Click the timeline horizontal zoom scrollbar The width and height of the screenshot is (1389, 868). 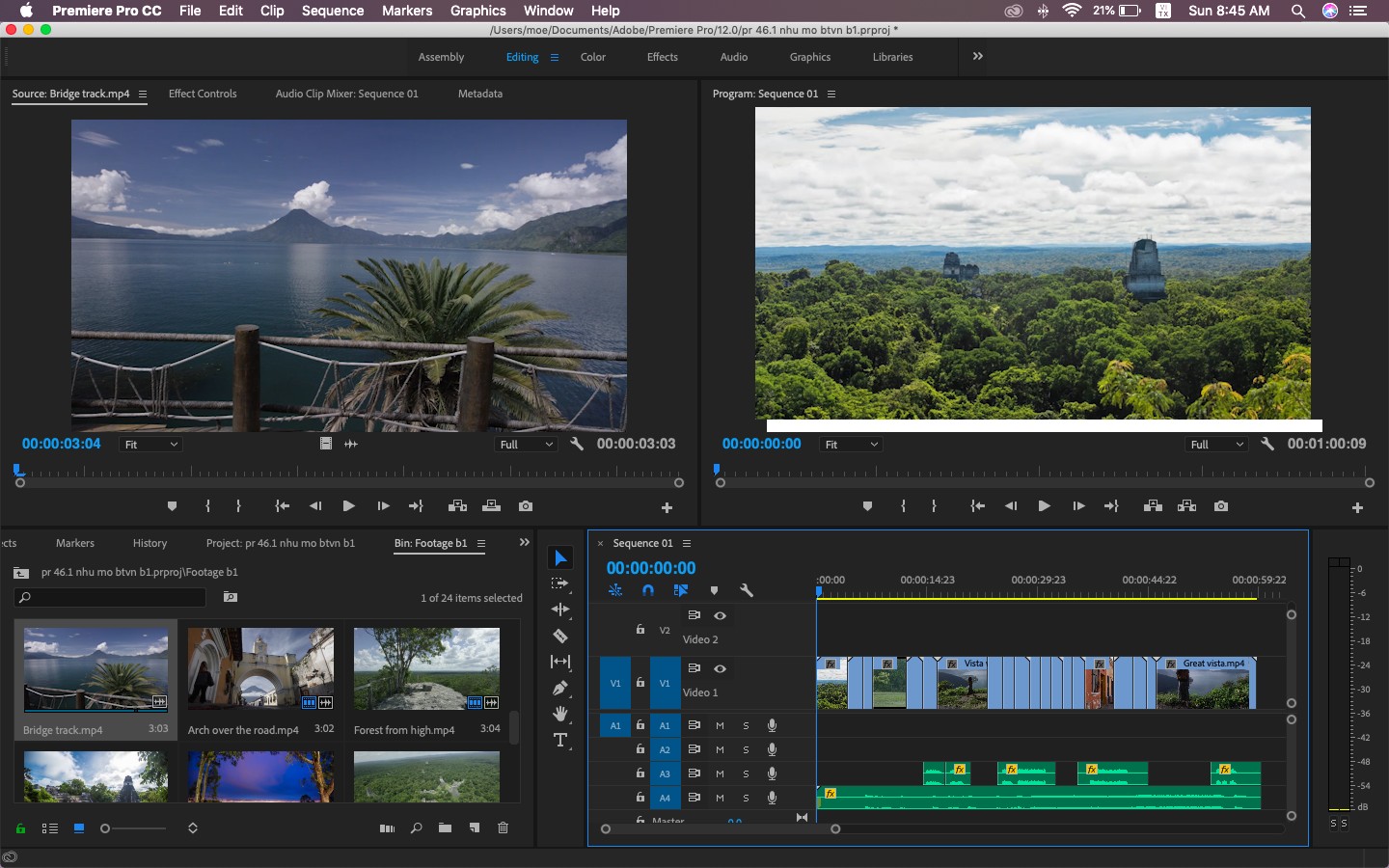coord(721,828)
